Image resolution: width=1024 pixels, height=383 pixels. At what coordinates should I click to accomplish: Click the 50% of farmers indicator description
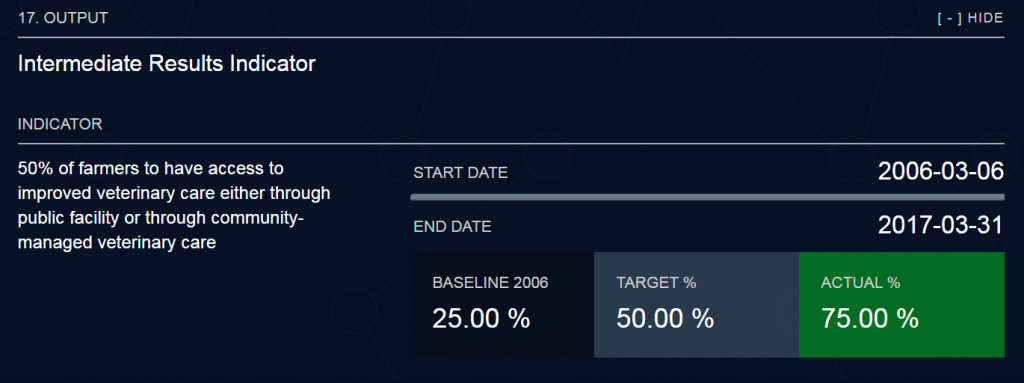pos(174,206)
